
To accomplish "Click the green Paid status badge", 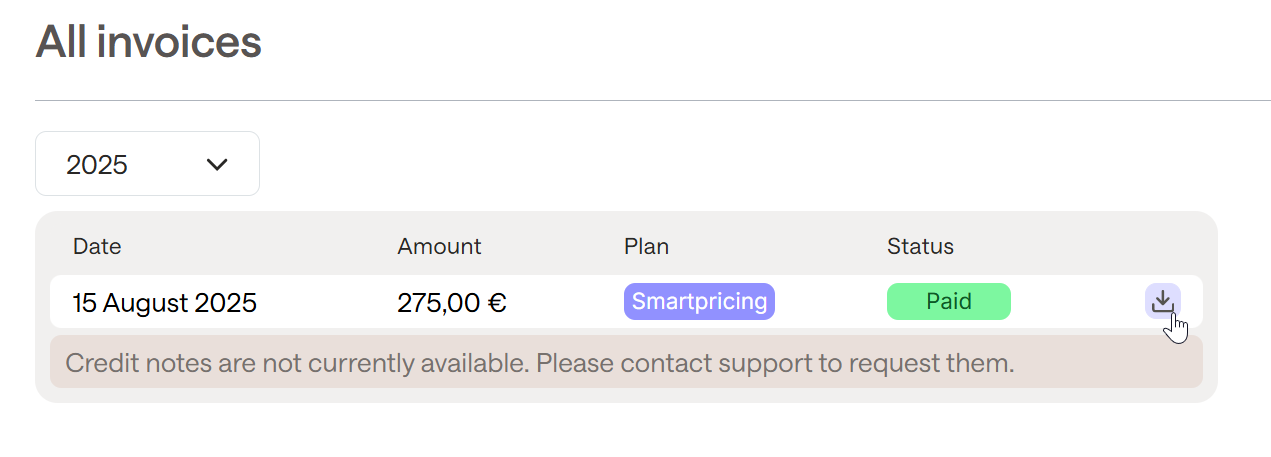I will [x=948, y=301].
